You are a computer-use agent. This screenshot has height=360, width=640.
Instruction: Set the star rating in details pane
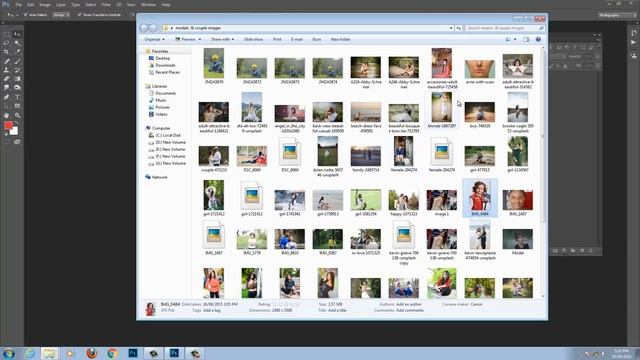pos(286,304)
